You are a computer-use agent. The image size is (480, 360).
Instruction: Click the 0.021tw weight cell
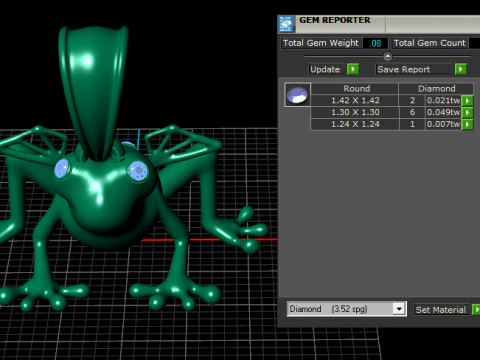coord(443,100)
